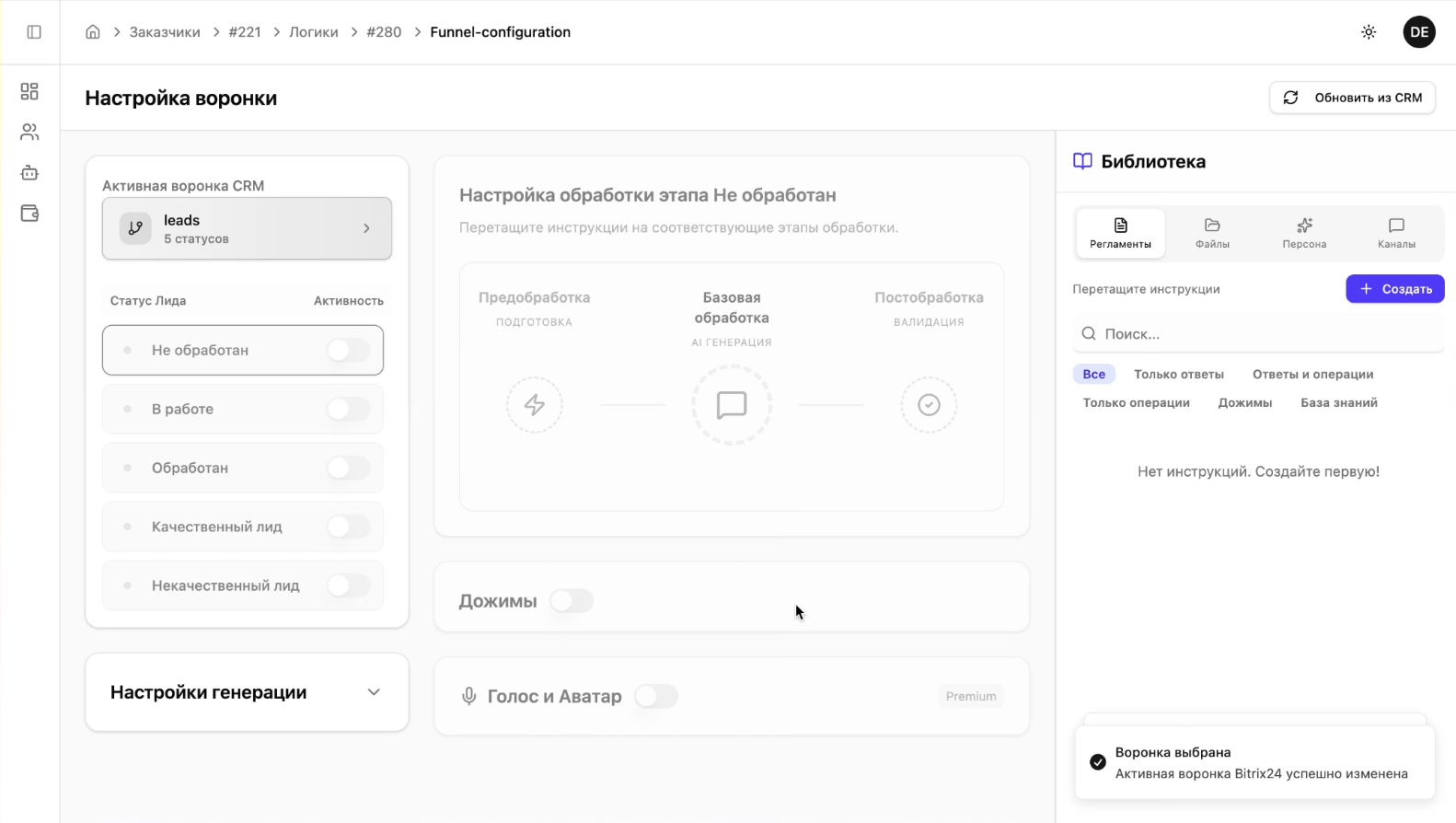Viewport: 1456px width, 823px height.
Task: Click «Обновить из CRM» button
Action: [1352, 98]
